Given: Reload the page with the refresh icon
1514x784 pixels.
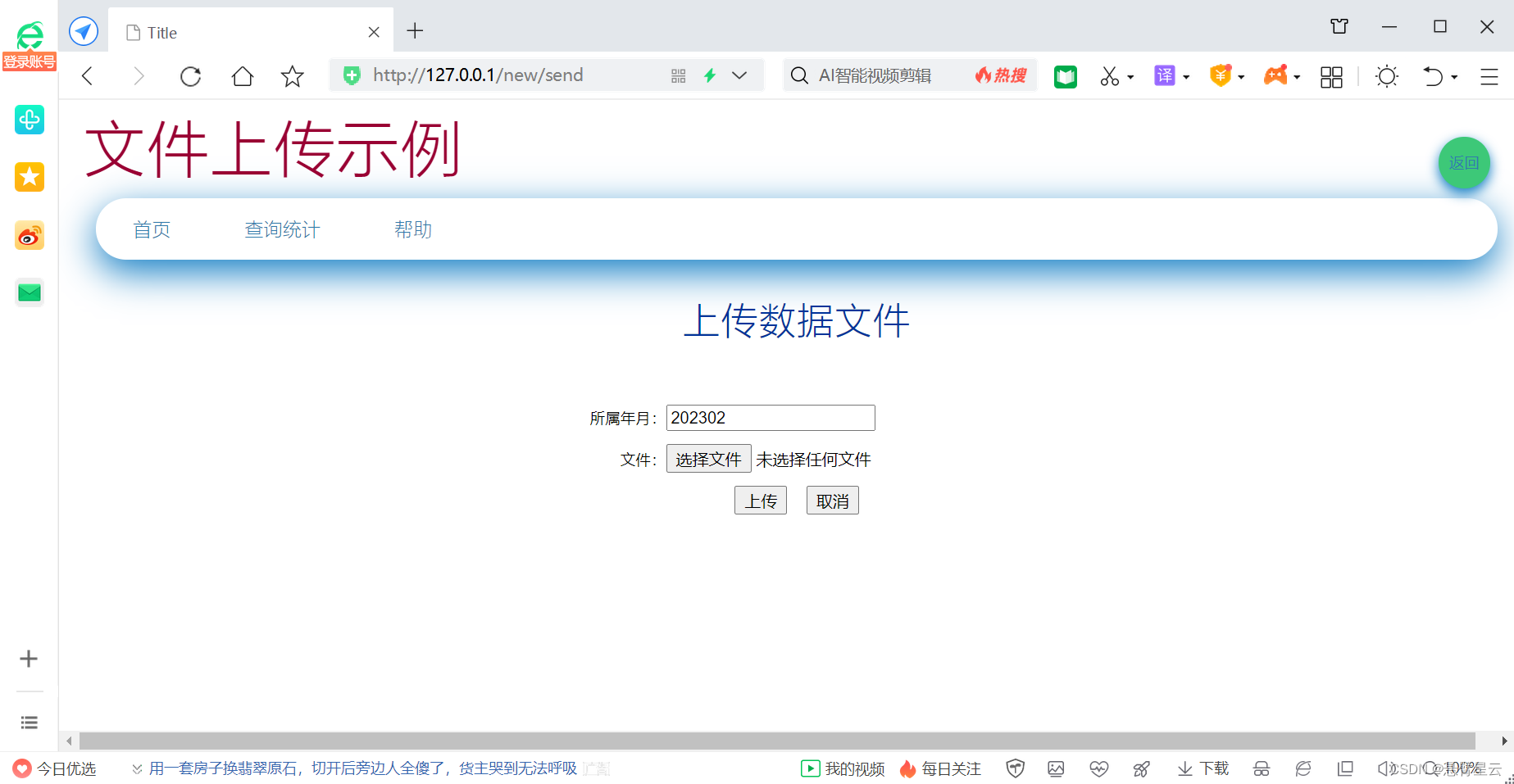Looking at the screenshot, I should pyautogui.click(x=190, y=76).
